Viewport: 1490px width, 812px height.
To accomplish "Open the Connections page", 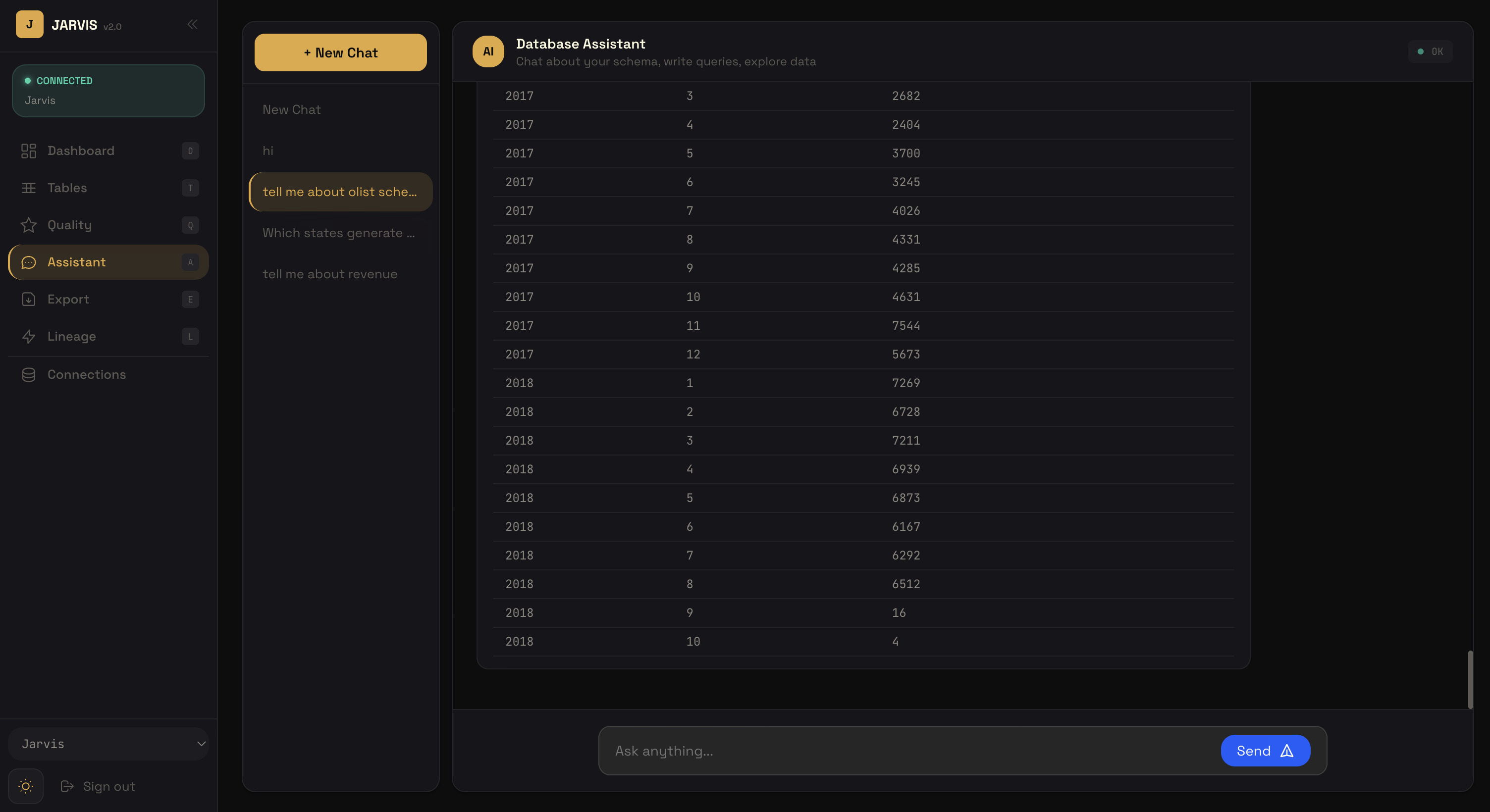I will [x=109, y=375].
